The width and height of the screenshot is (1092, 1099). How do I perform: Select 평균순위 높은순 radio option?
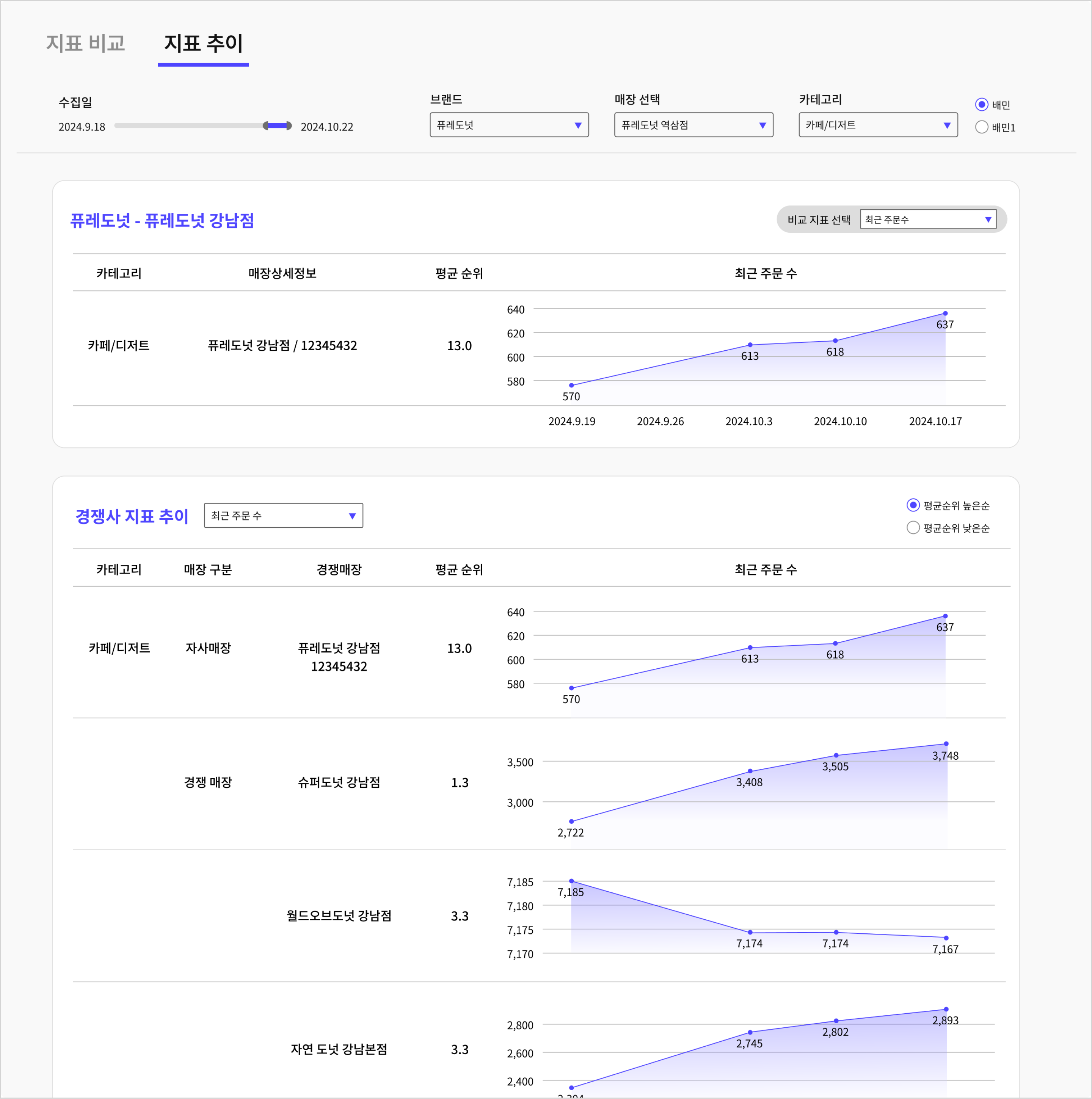(x=913, y=505)
